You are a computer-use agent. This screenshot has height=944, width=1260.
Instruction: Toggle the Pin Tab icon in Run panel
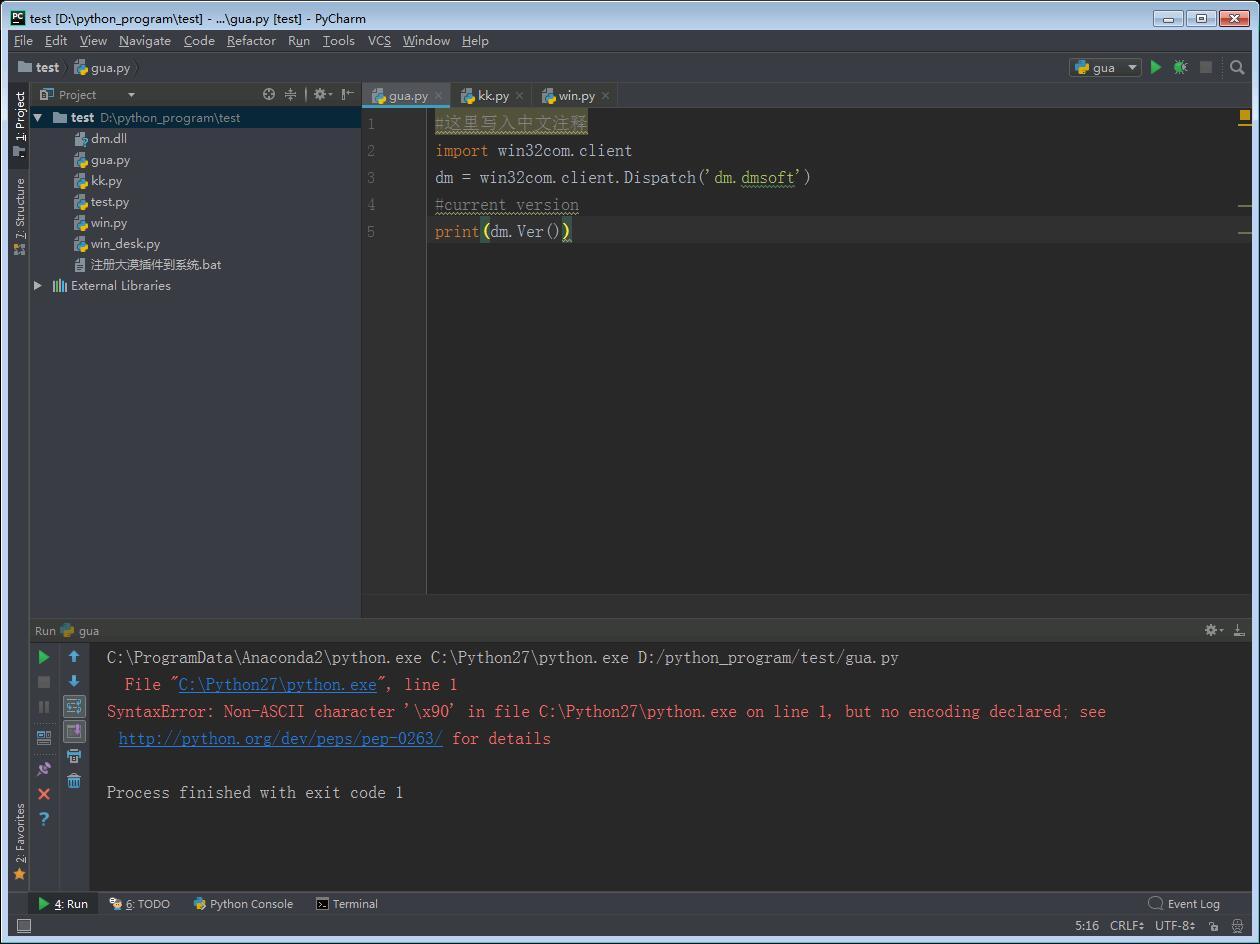tap(44, 769)
